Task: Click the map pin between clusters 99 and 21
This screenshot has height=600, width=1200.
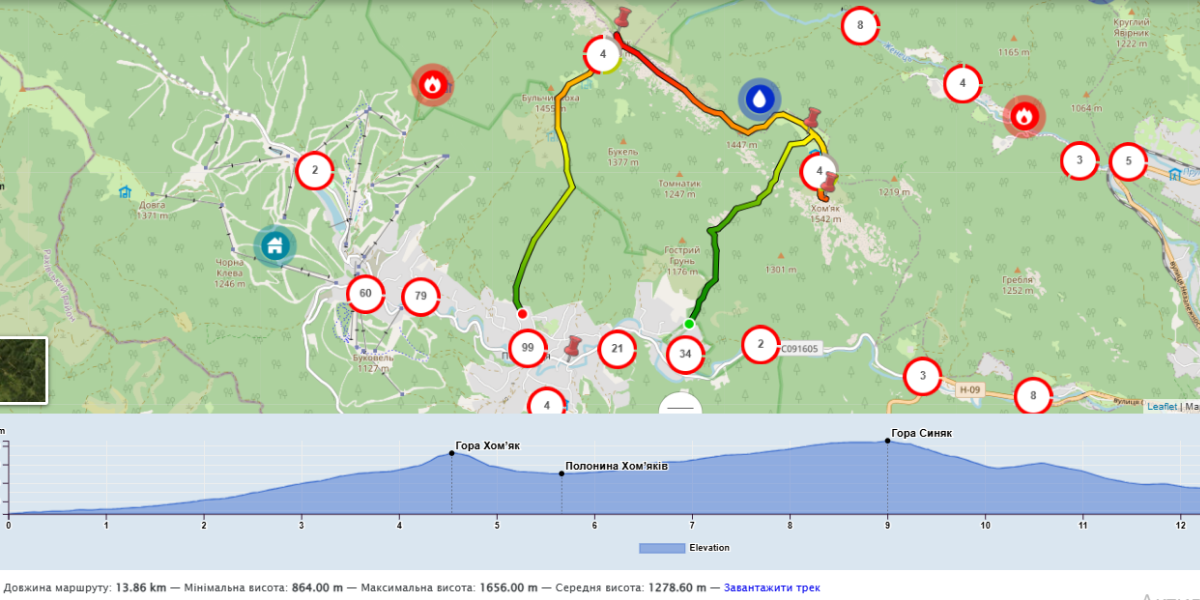Action: pos(573,347)
